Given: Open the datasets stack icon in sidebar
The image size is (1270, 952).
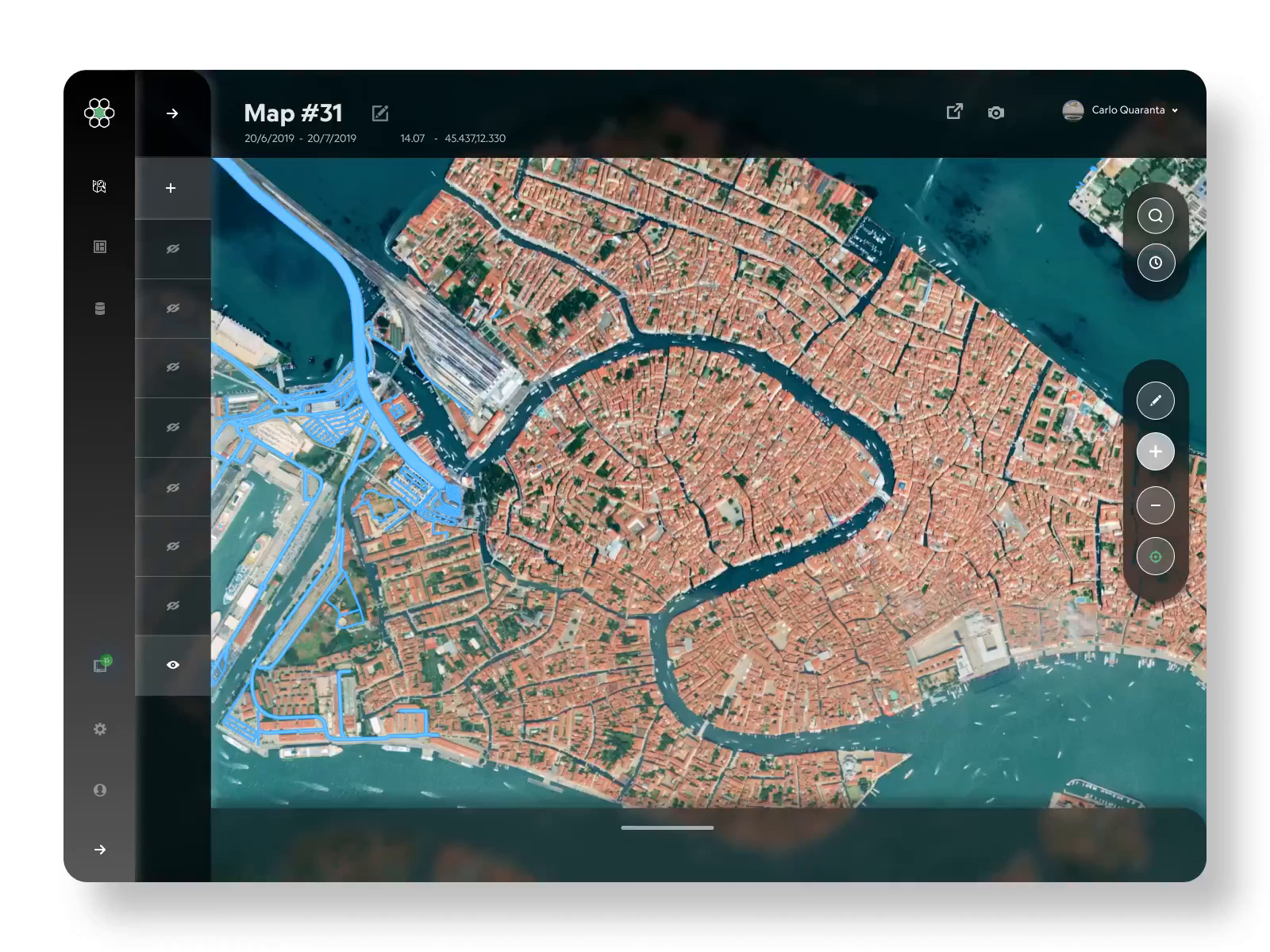Looking at the screenshot, I should click(x=99, y=308).
